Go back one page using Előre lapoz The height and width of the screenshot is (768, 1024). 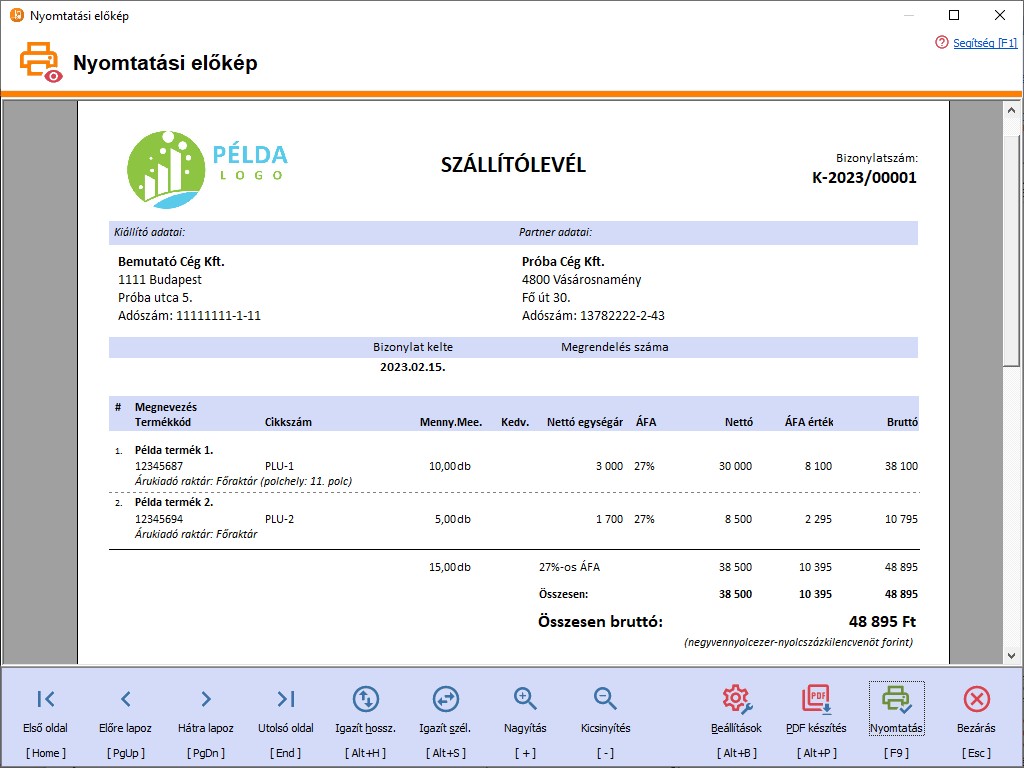click(124, 699)
